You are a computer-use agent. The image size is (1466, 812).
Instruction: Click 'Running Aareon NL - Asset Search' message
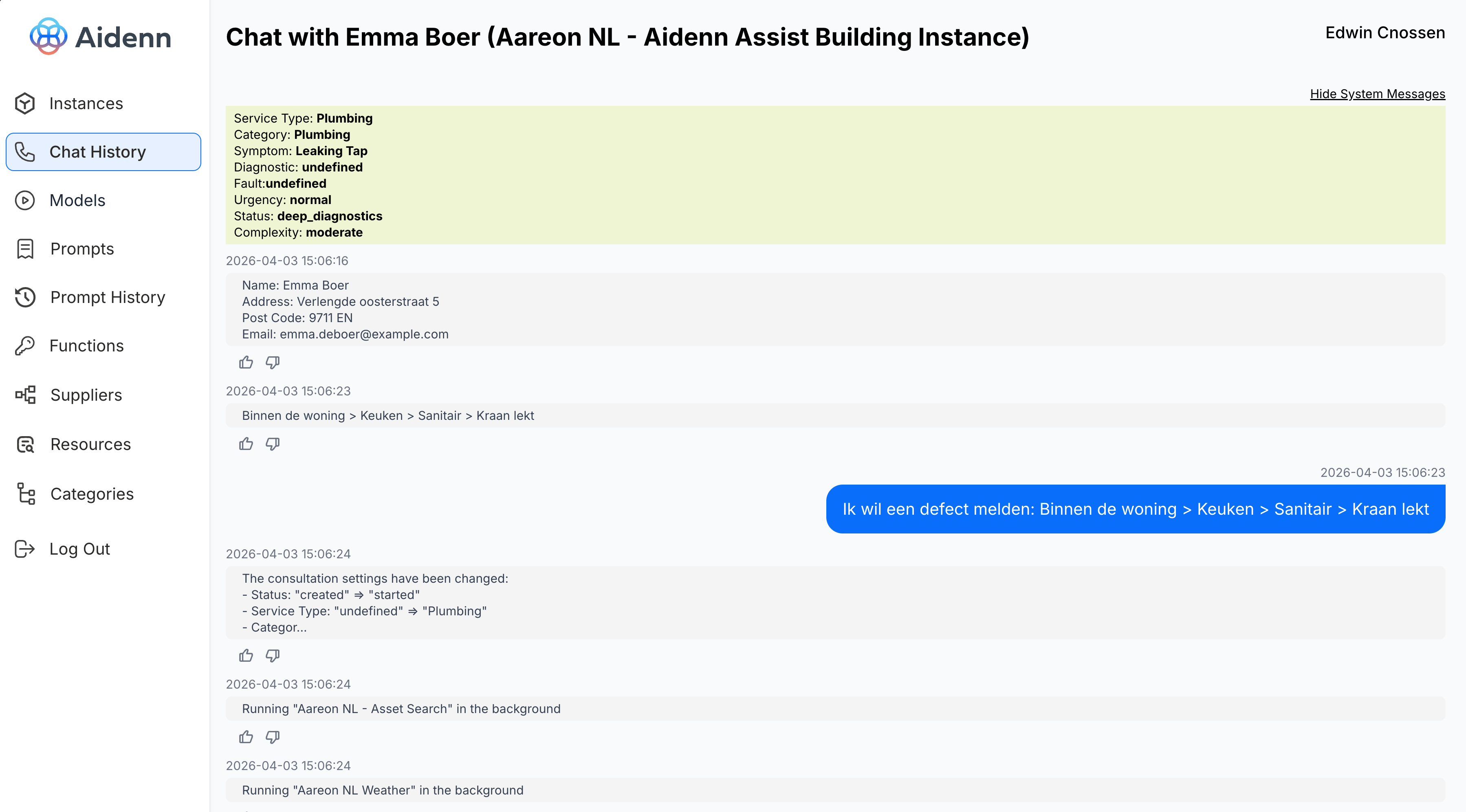pos(835,709)
